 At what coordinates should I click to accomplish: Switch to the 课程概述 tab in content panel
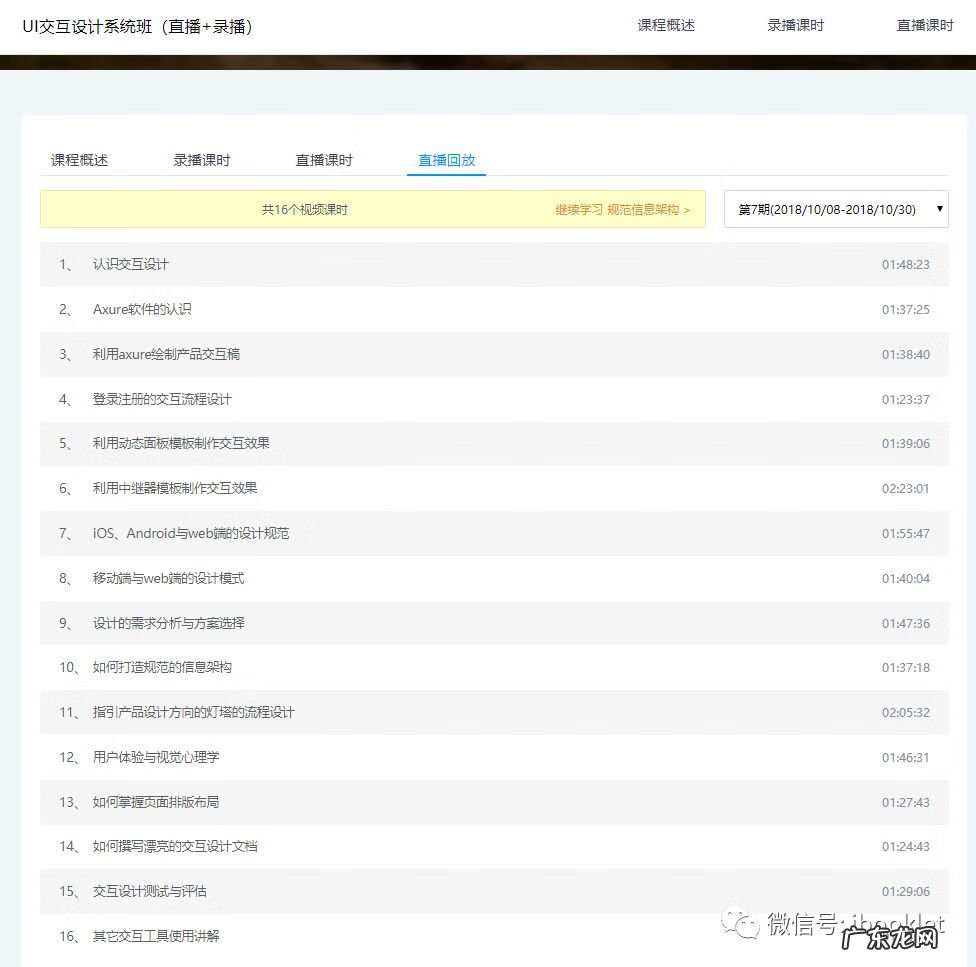tap(79, 161)
